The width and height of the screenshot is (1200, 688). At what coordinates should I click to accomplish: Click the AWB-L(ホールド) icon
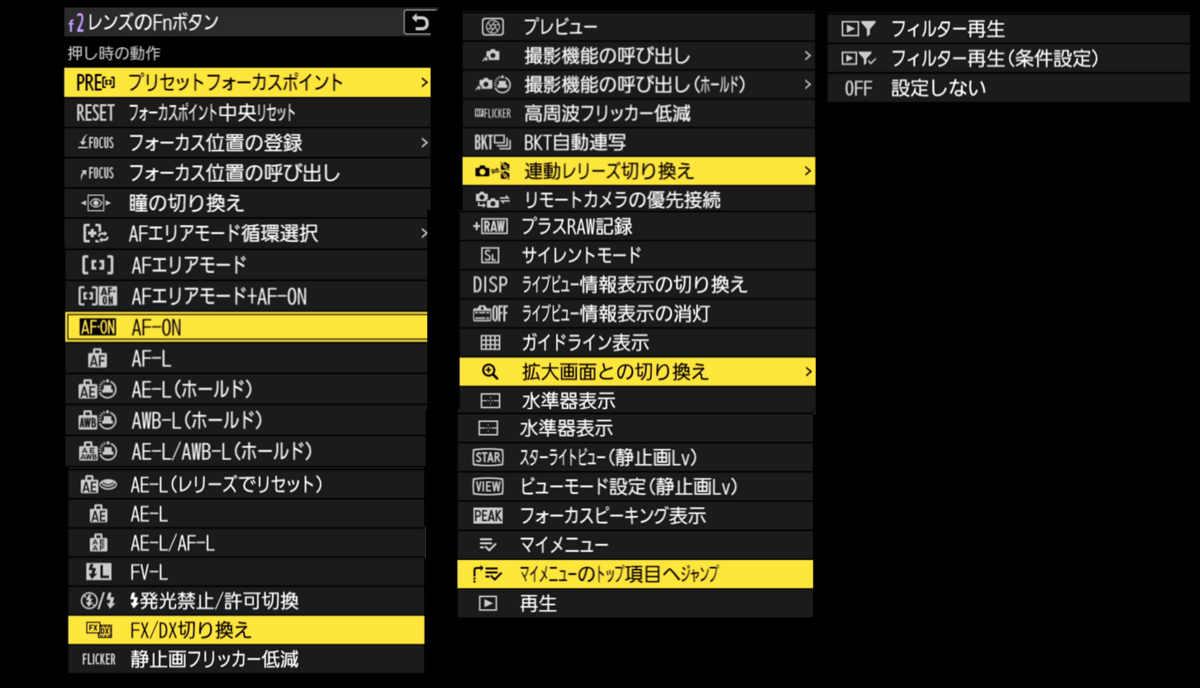97,420
